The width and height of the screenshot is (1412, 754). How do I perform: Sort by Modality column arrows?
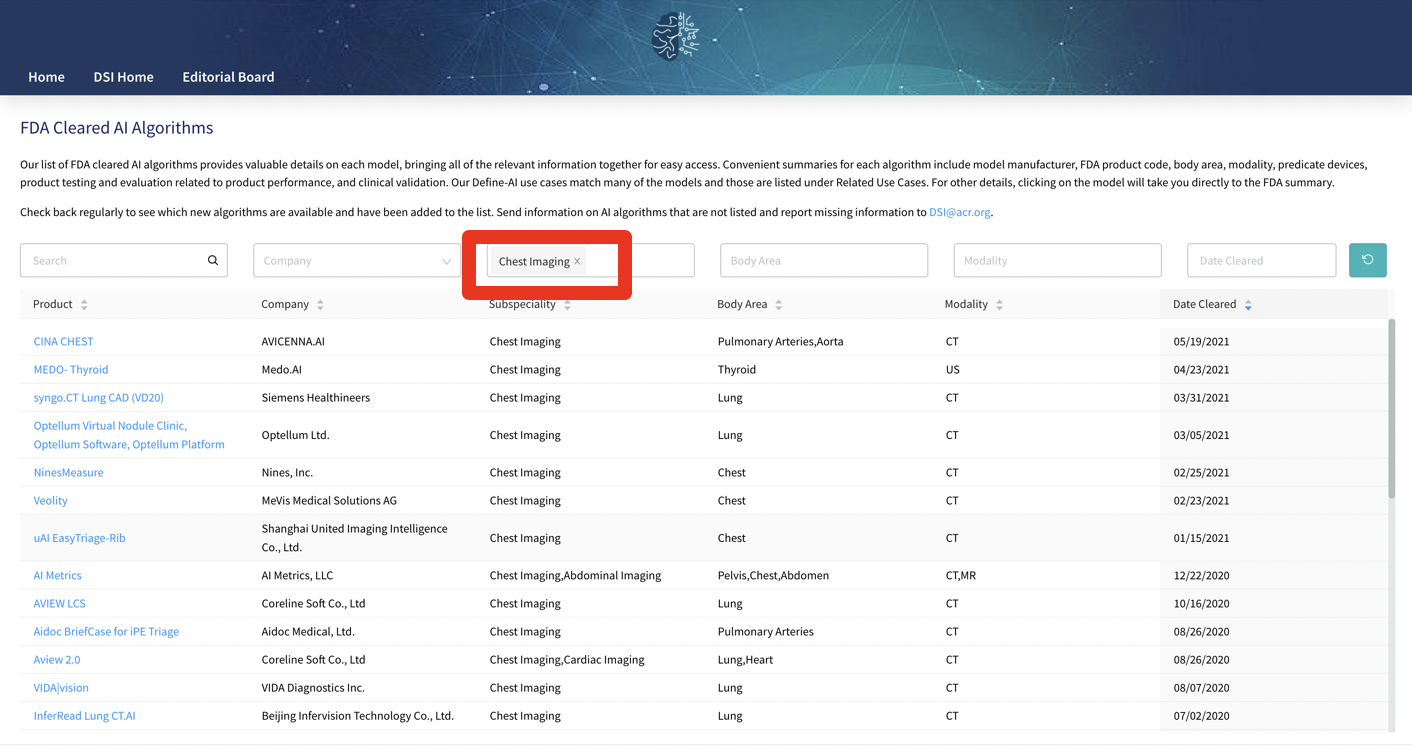999,304
